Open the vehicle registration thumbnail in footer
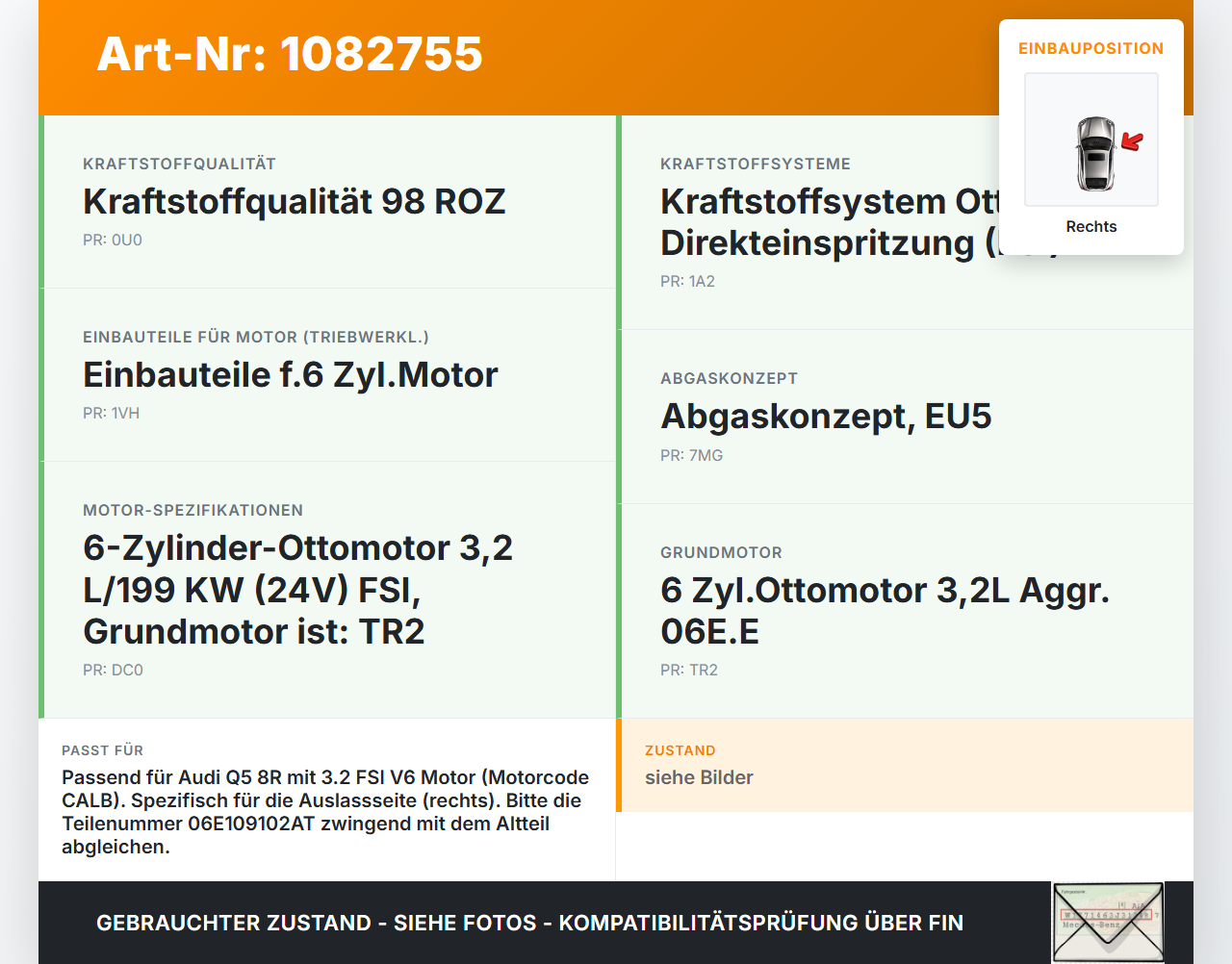Image resolution: width=1232 pixels, height=964 pixels. 1108,923
